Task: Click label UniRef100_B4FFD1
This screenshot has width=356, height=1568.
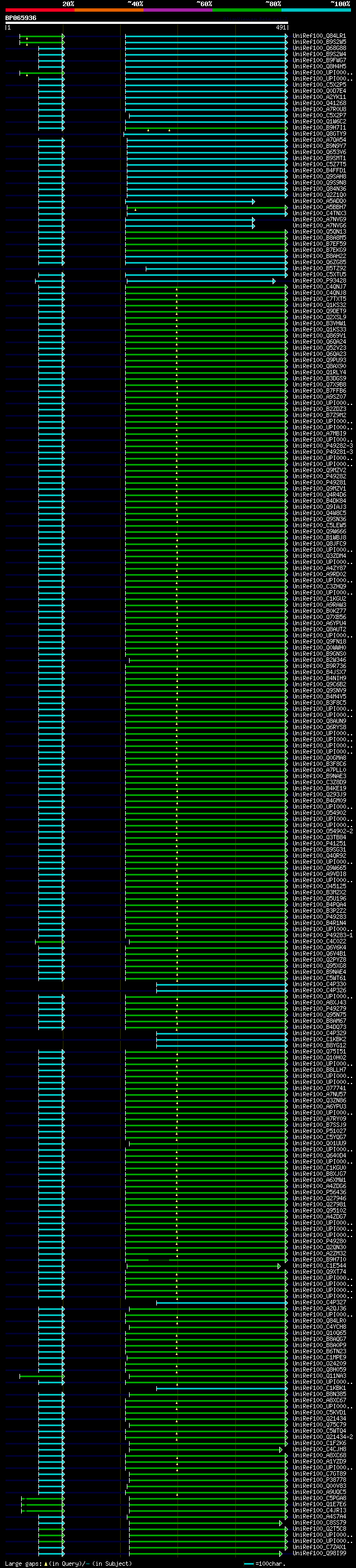Action: point(319,170)
